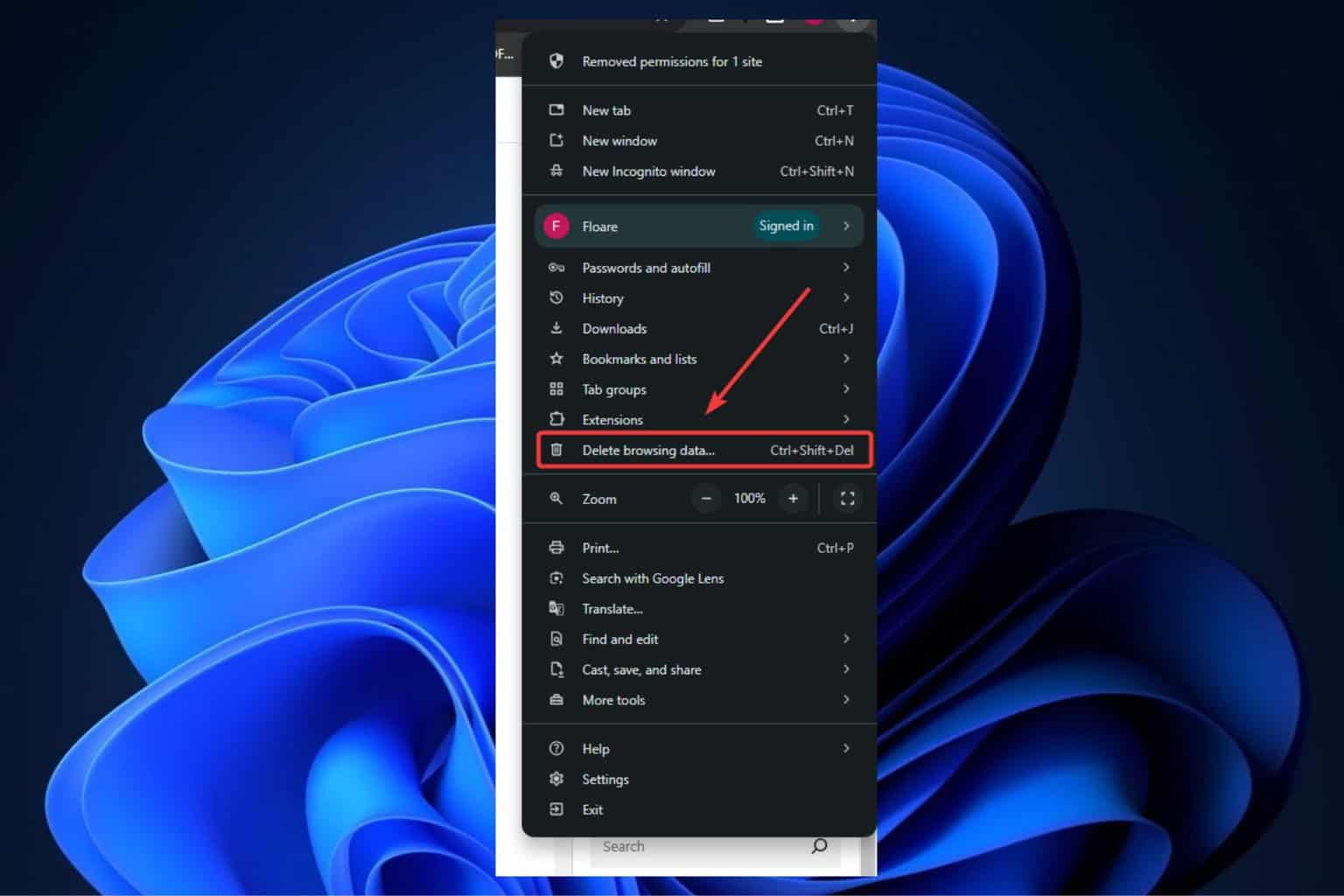Click the Translate icon
This screenshot has width=1344, height=896.
[556, 608]
